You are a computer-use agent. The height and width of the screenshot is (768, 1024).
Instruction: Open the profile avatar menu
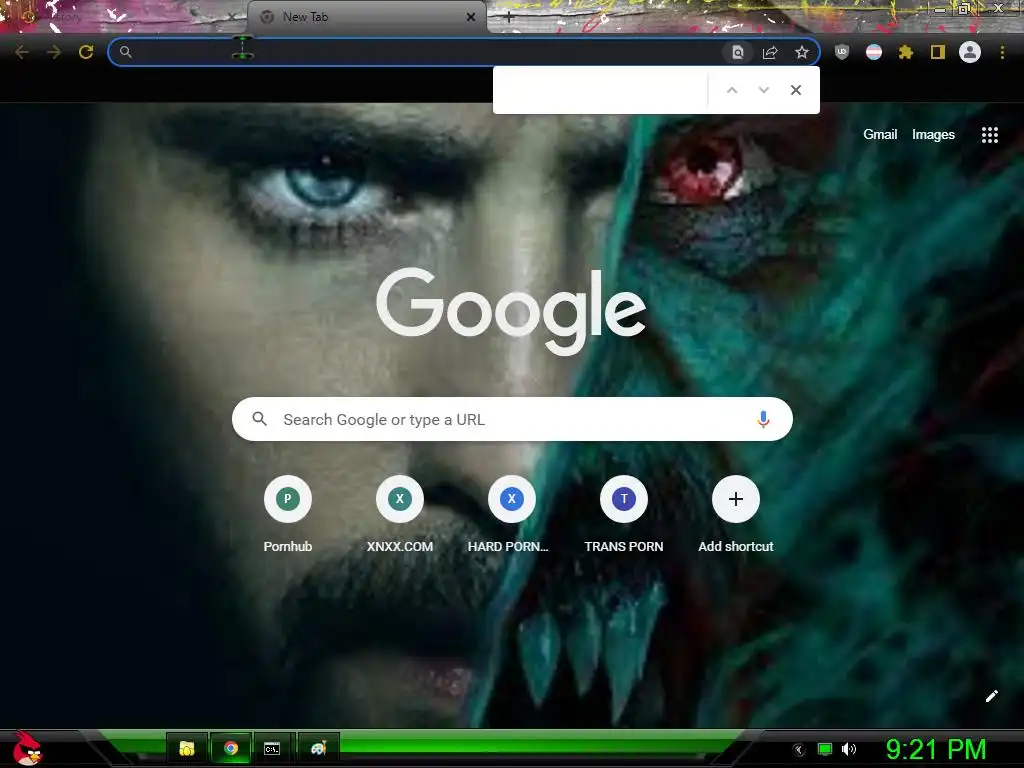970,52
